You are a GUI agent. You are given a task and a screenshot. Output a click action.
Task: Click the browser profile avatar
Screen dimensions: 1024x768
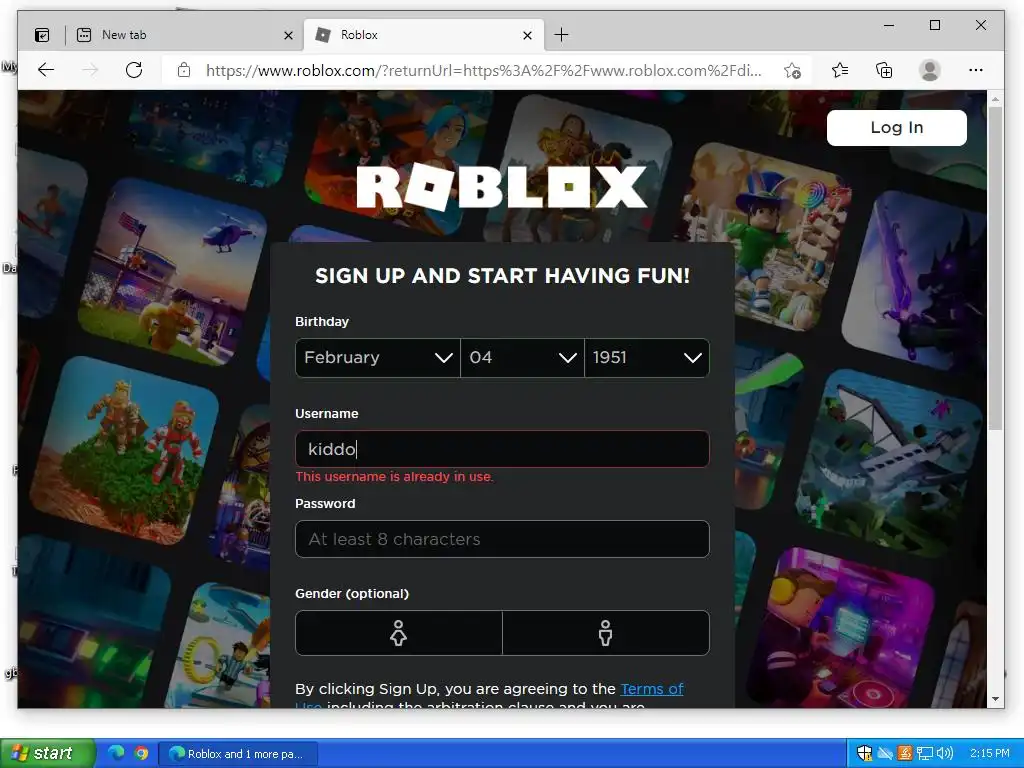pos(929,70)
